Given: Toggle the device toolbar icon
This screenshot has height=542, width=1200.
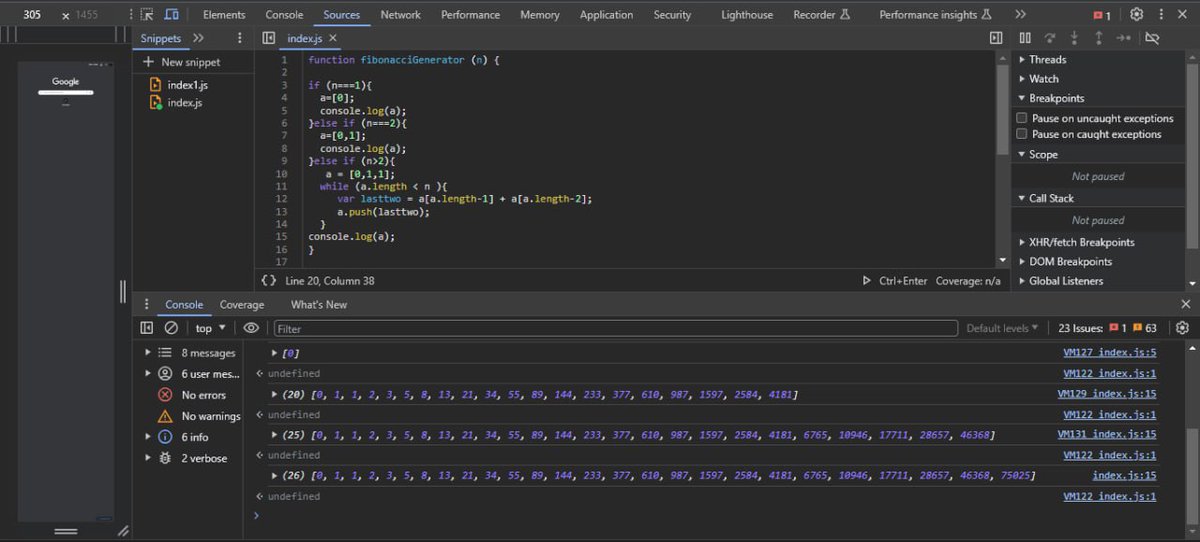Looking at the screenshot, I should [172, 15].
